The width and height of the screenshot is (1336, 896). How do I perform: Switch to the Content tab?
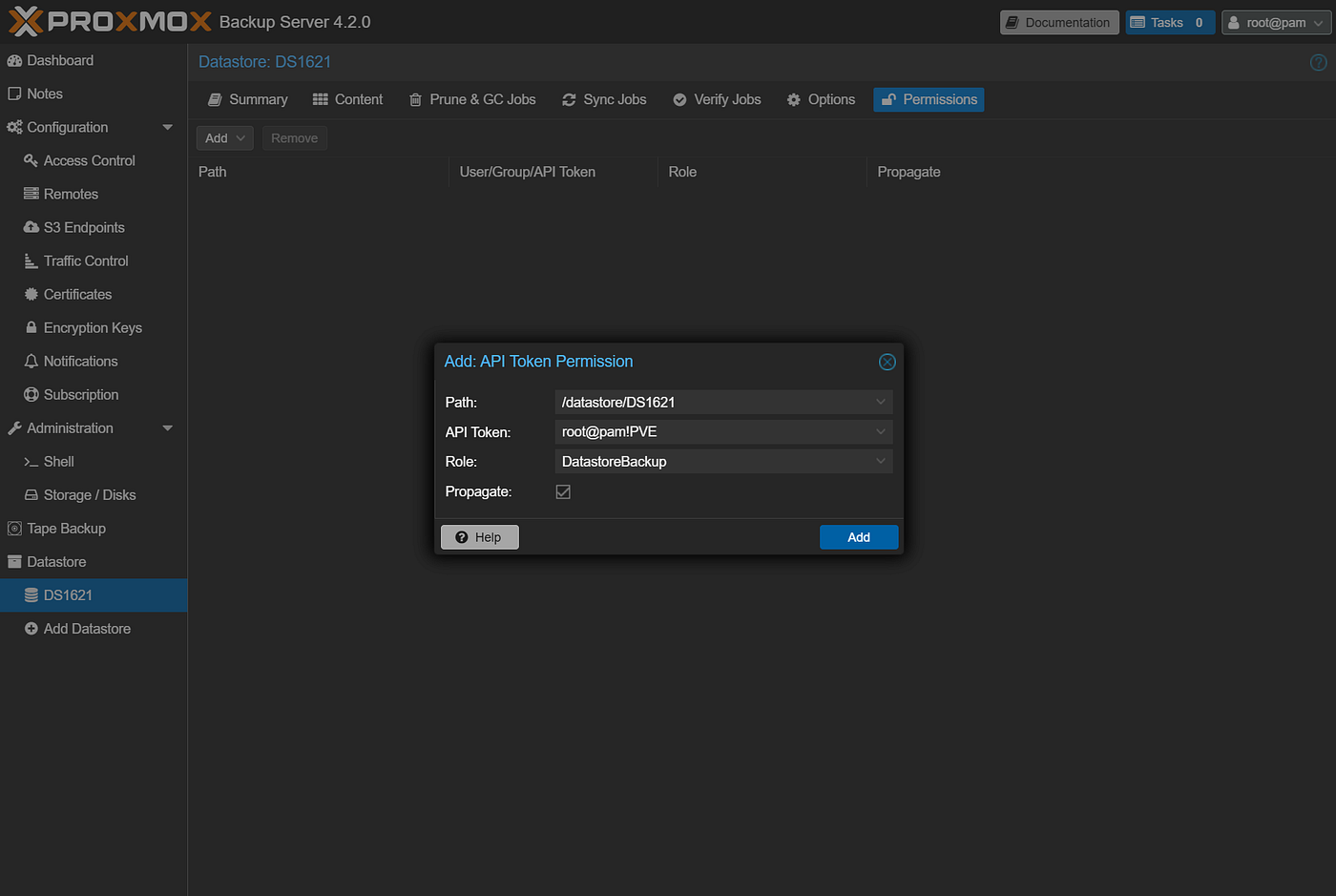tap(348, 99)
